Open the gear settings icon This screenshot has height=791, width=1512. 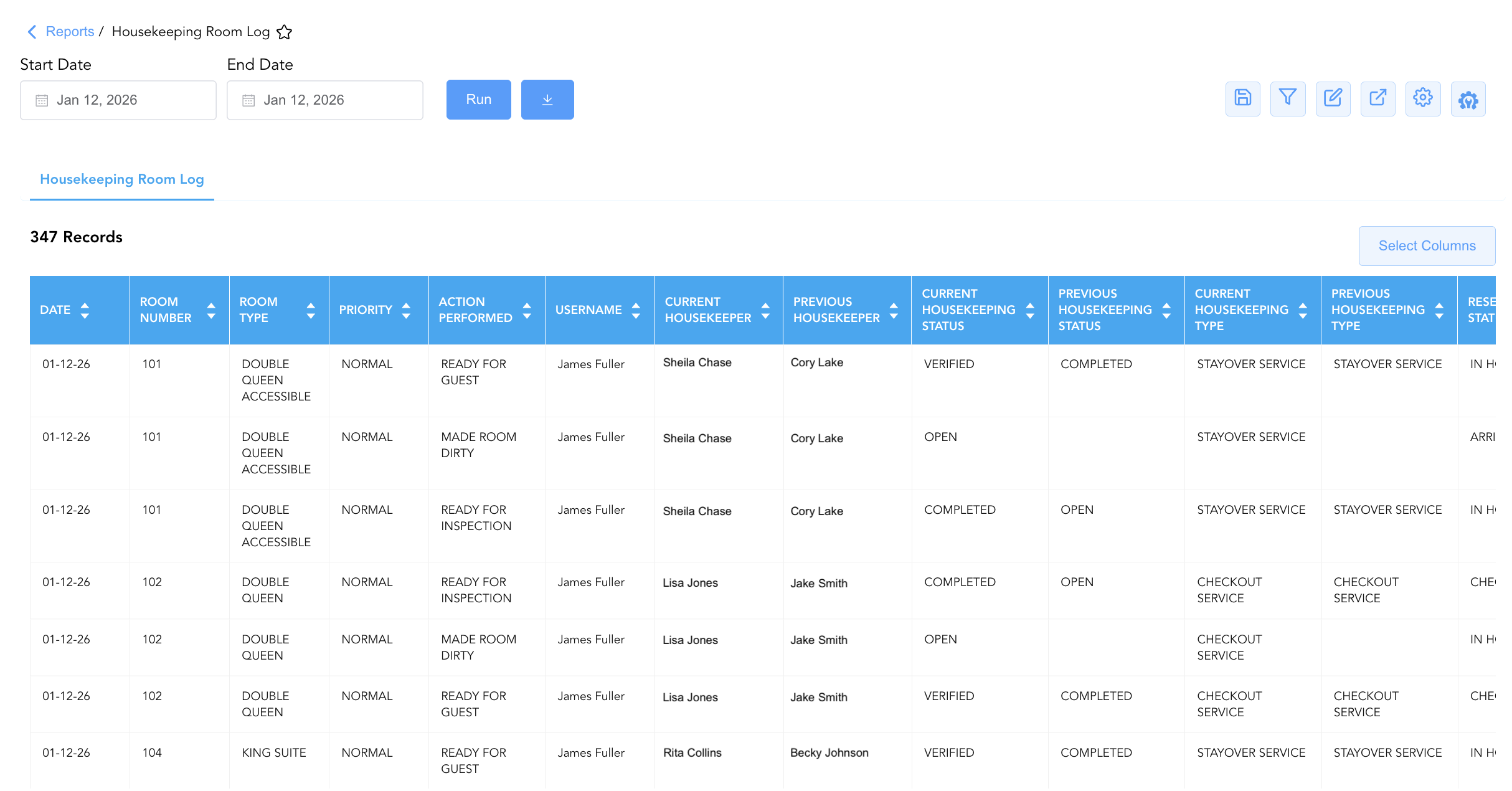tap(1423, 99)
